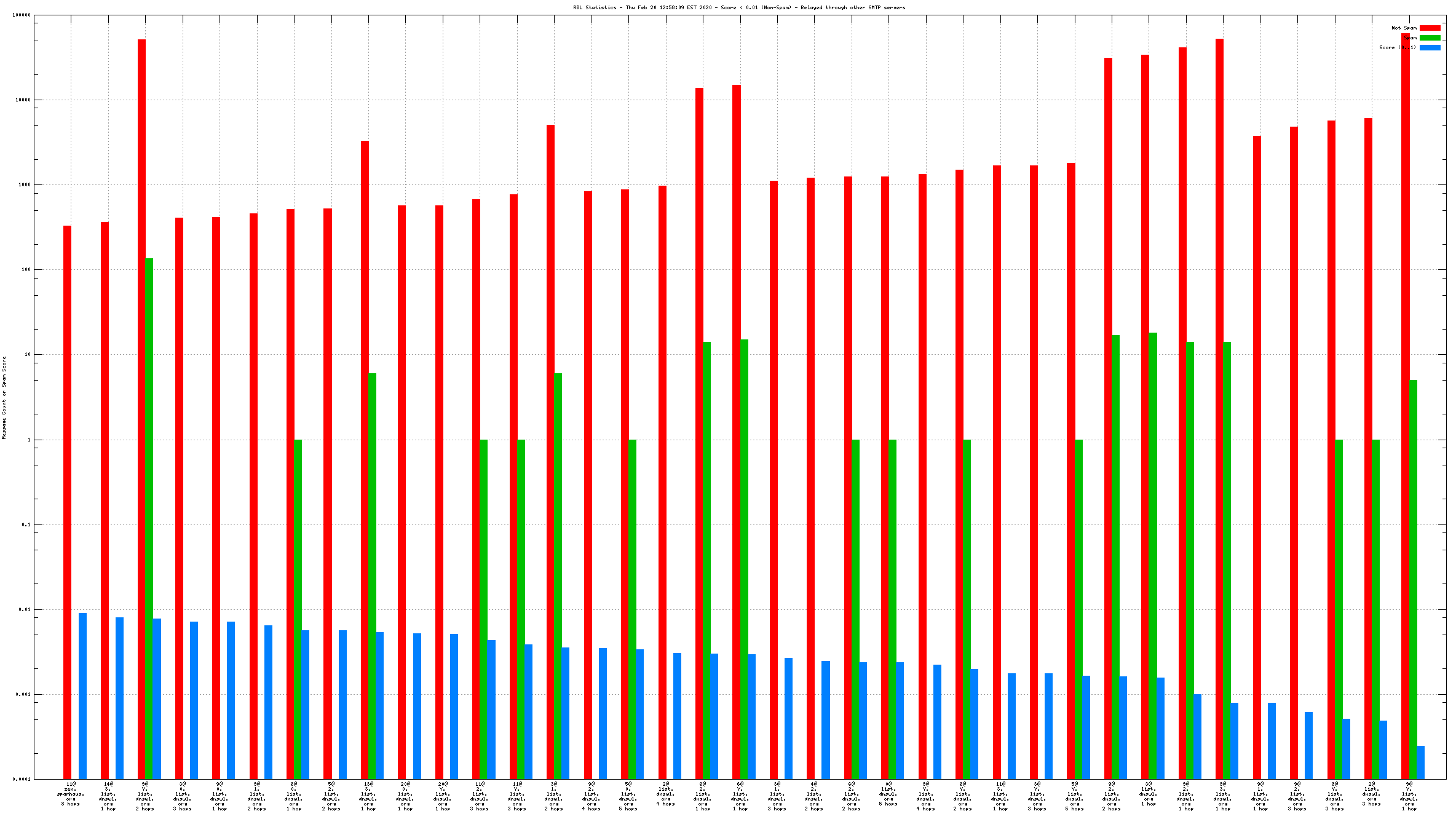Click the red Not Spam legend swatch
1456x819 pixels.
pos(1430,28)
